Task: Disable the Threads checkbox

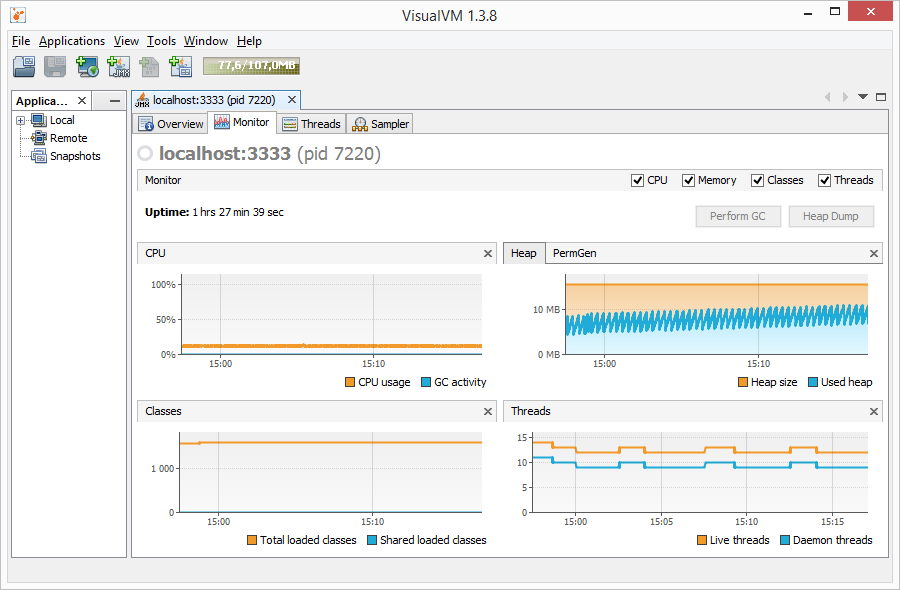Action: click(825, 180)
